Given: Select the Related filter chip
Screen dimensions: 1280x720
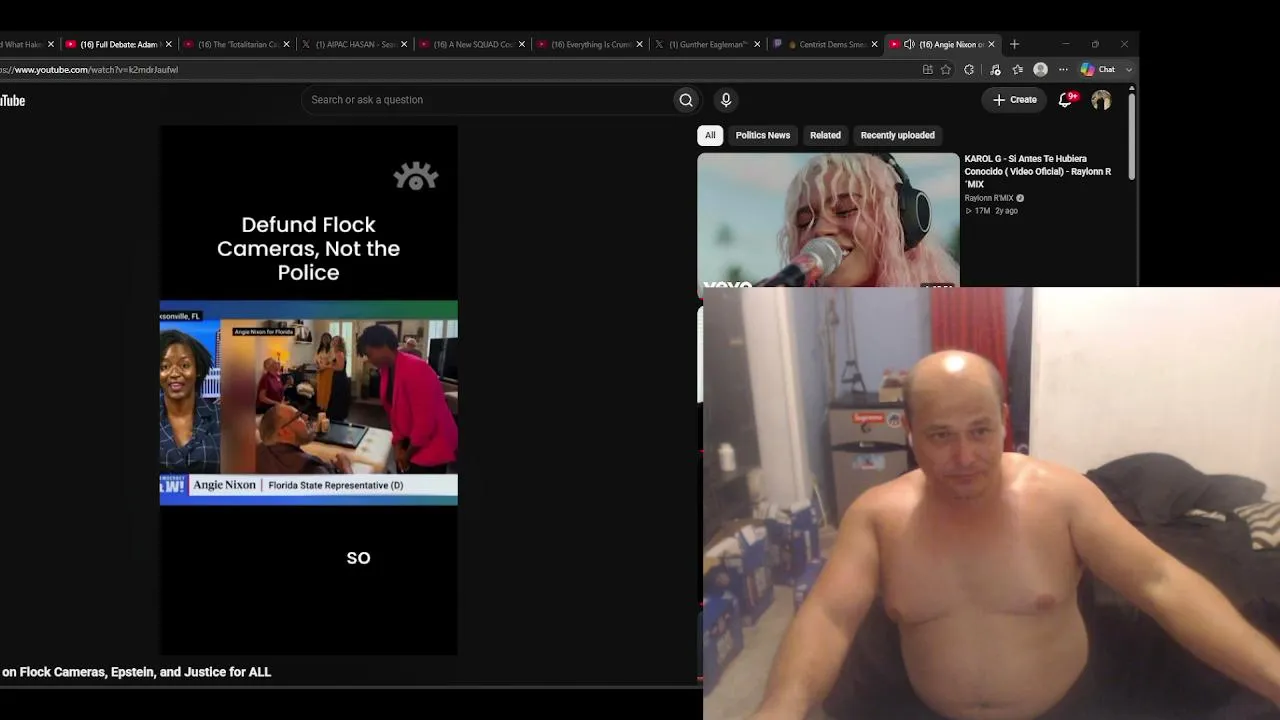Looking at the screenshot, I should (825, 135).
